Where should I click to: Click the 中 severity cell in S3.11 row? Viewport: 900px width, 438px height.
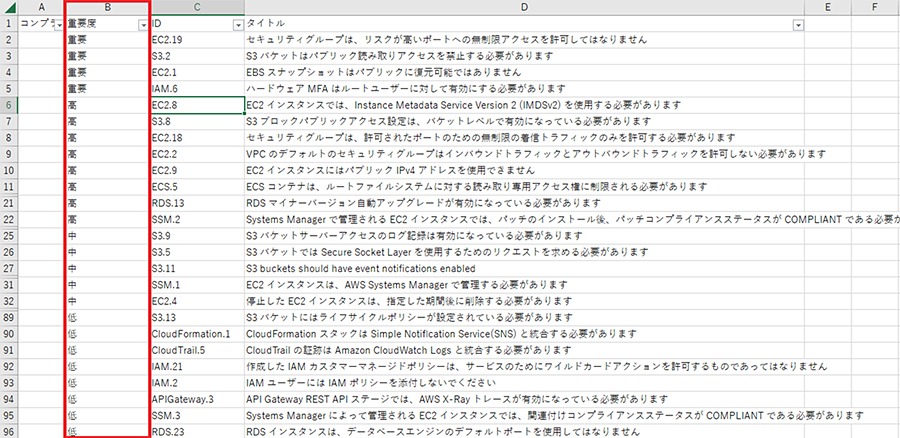(107, 268)
